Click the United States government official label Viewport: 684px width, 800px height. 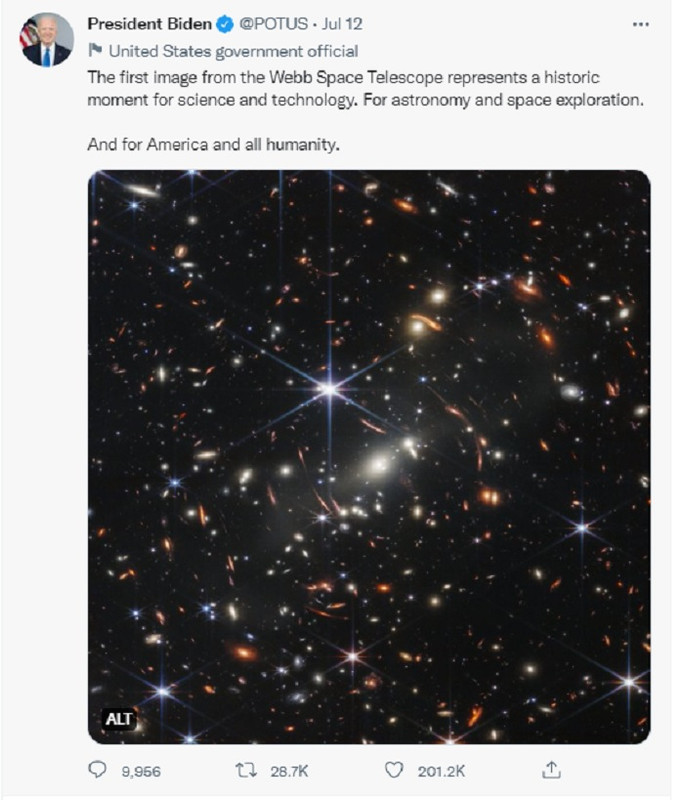point(233,51)
